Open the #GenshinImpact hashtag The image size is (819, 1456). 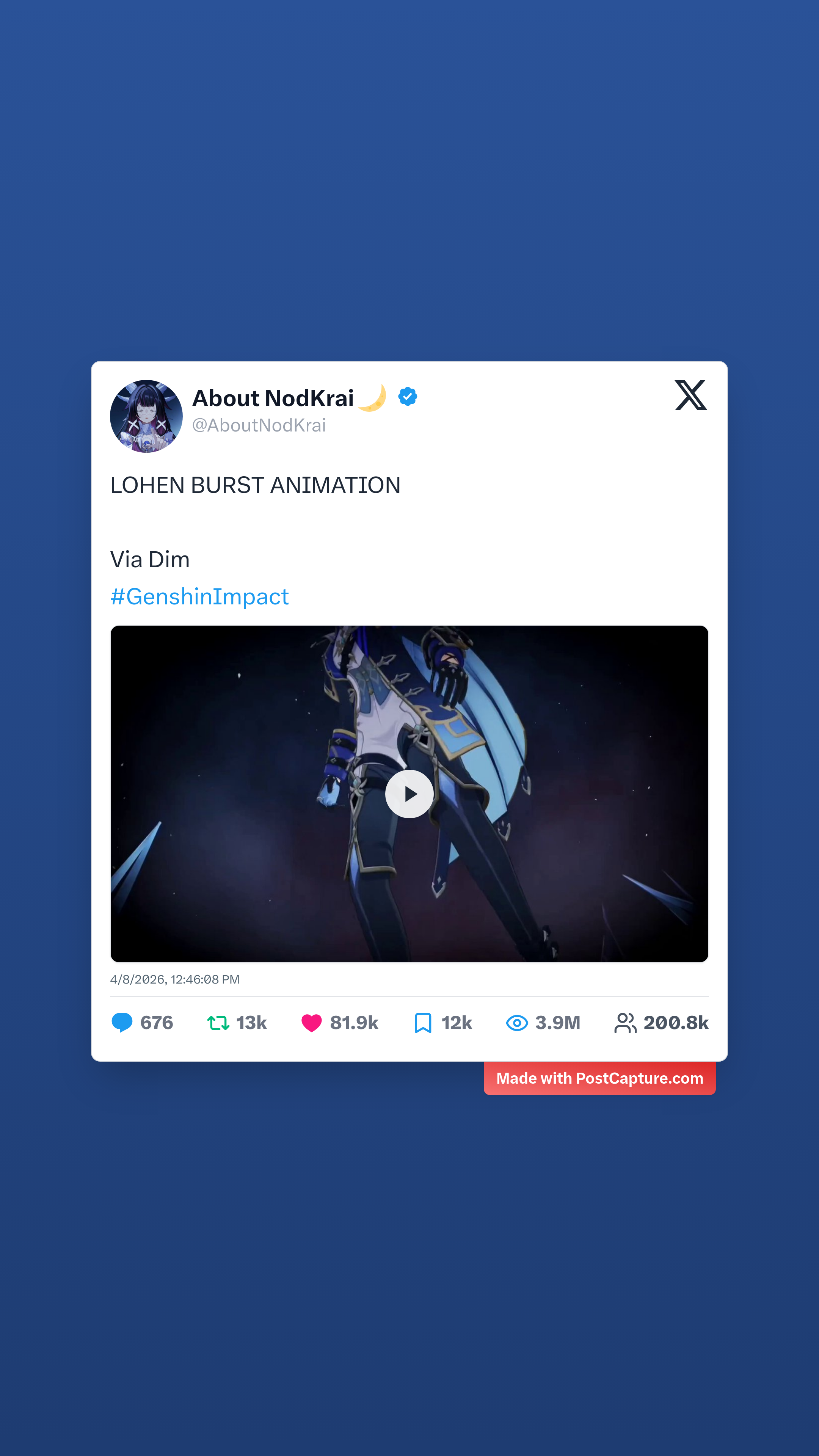[x=199, y=597]
